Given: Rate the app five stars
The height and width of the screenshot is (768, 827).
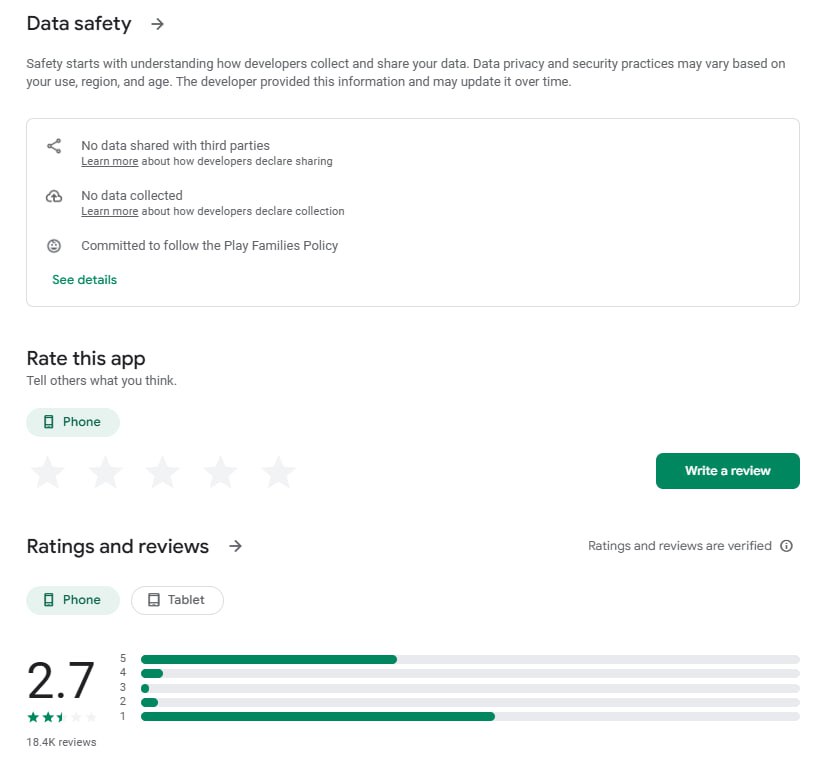Looking at the screenshot, I should [279, 472].
